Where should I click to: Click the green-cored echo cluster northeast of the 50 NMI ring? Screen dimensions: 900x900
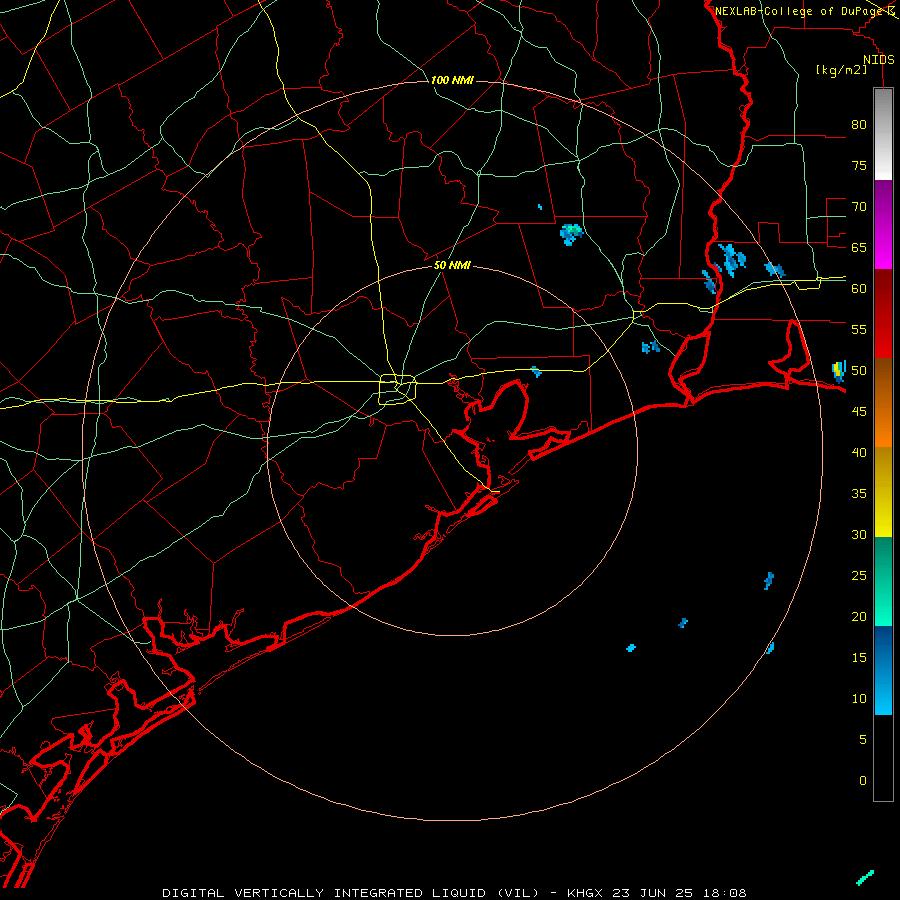pyautogui.click(x=571, y=234)
